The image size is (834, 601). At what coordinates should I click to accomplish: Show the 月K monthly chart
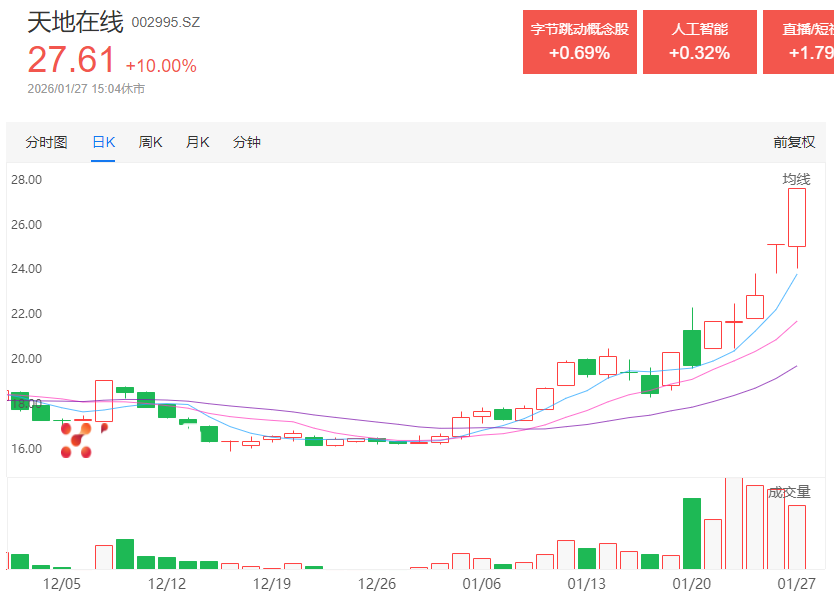coord(197,142)
